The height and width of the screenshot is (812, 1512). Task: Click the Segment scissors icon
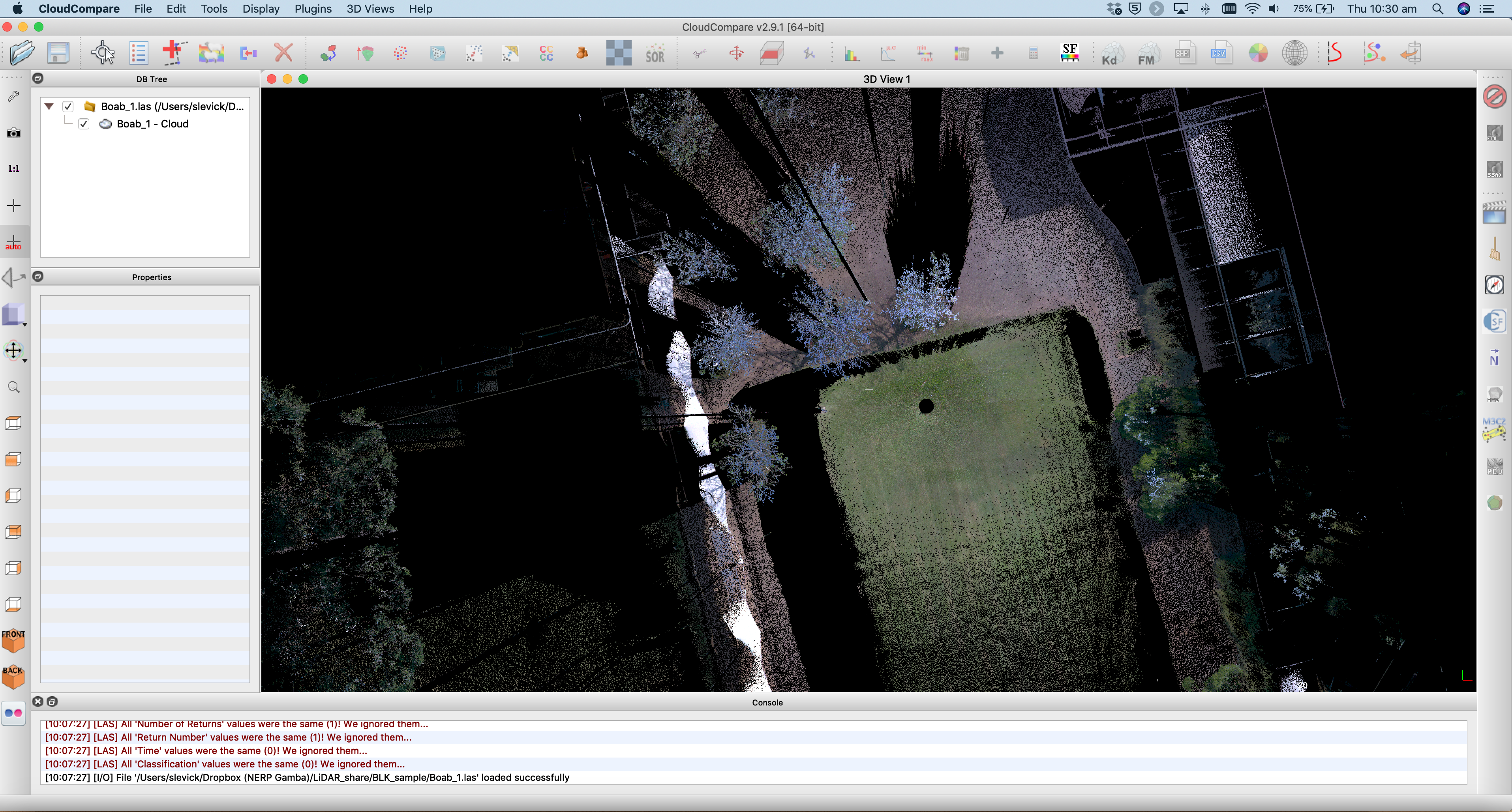[x=699, y=54]
